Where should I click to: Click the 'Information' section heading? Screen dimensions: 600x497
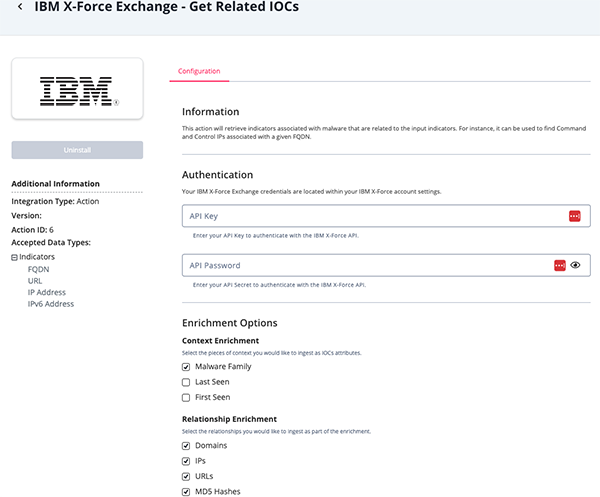pos(210,112)
